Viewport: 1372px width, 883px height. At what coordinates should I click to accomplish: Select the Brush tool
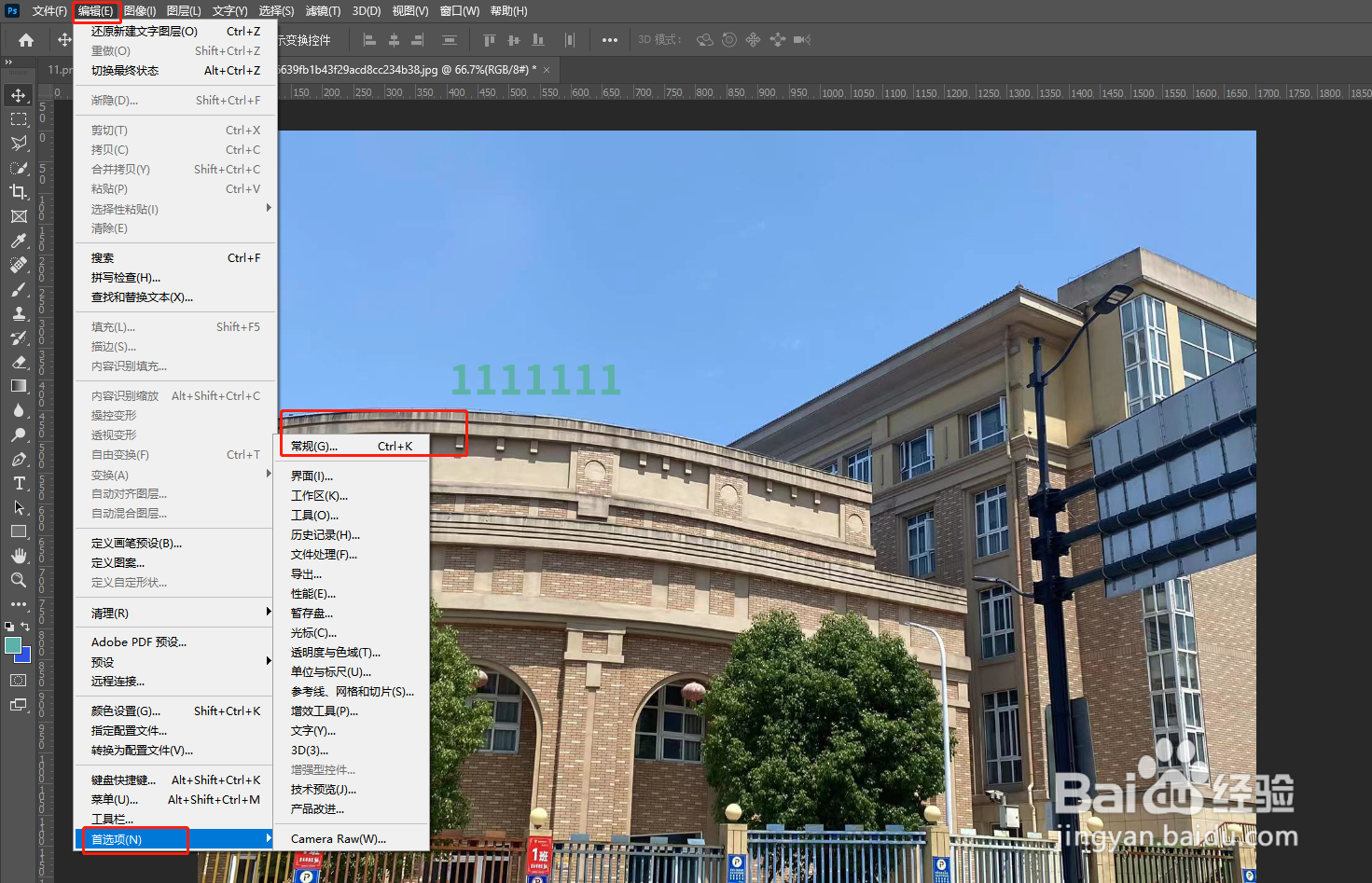(x=19, y=289)
